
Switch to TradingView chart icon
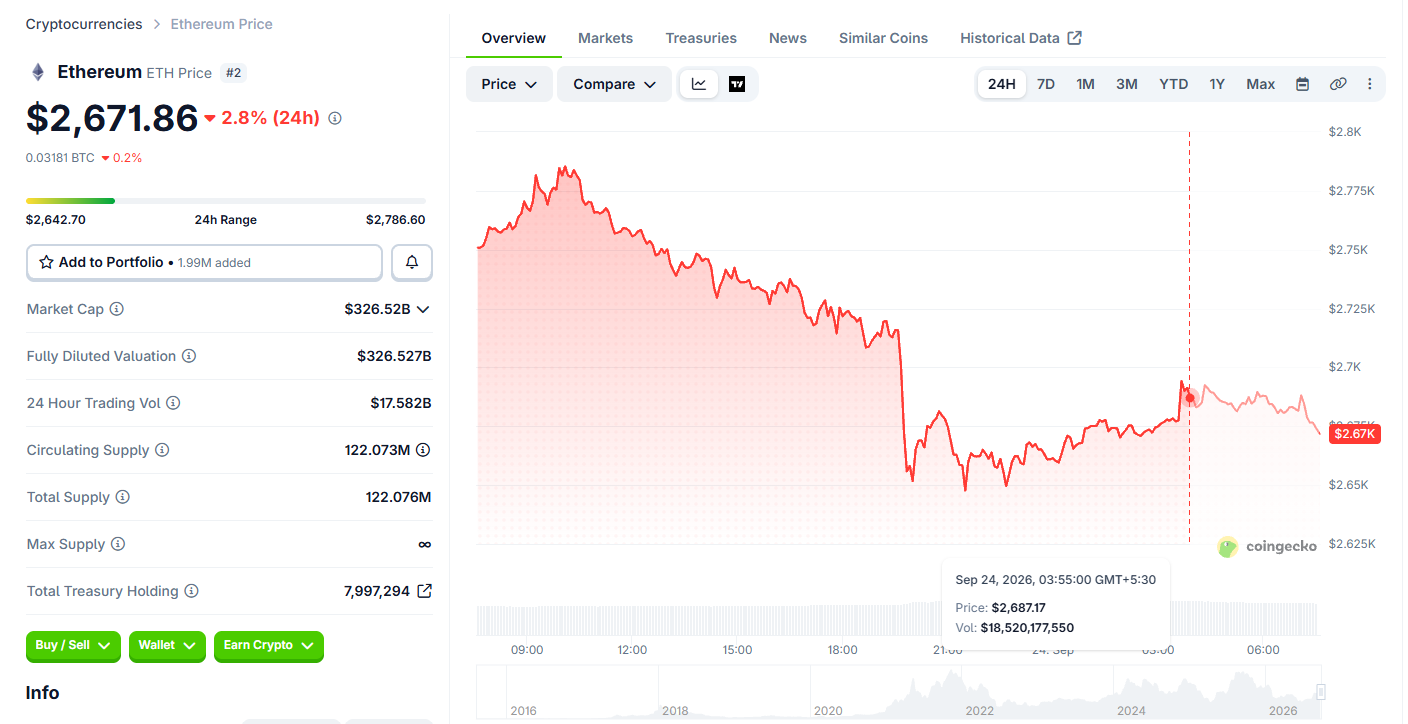coord(737,84)
